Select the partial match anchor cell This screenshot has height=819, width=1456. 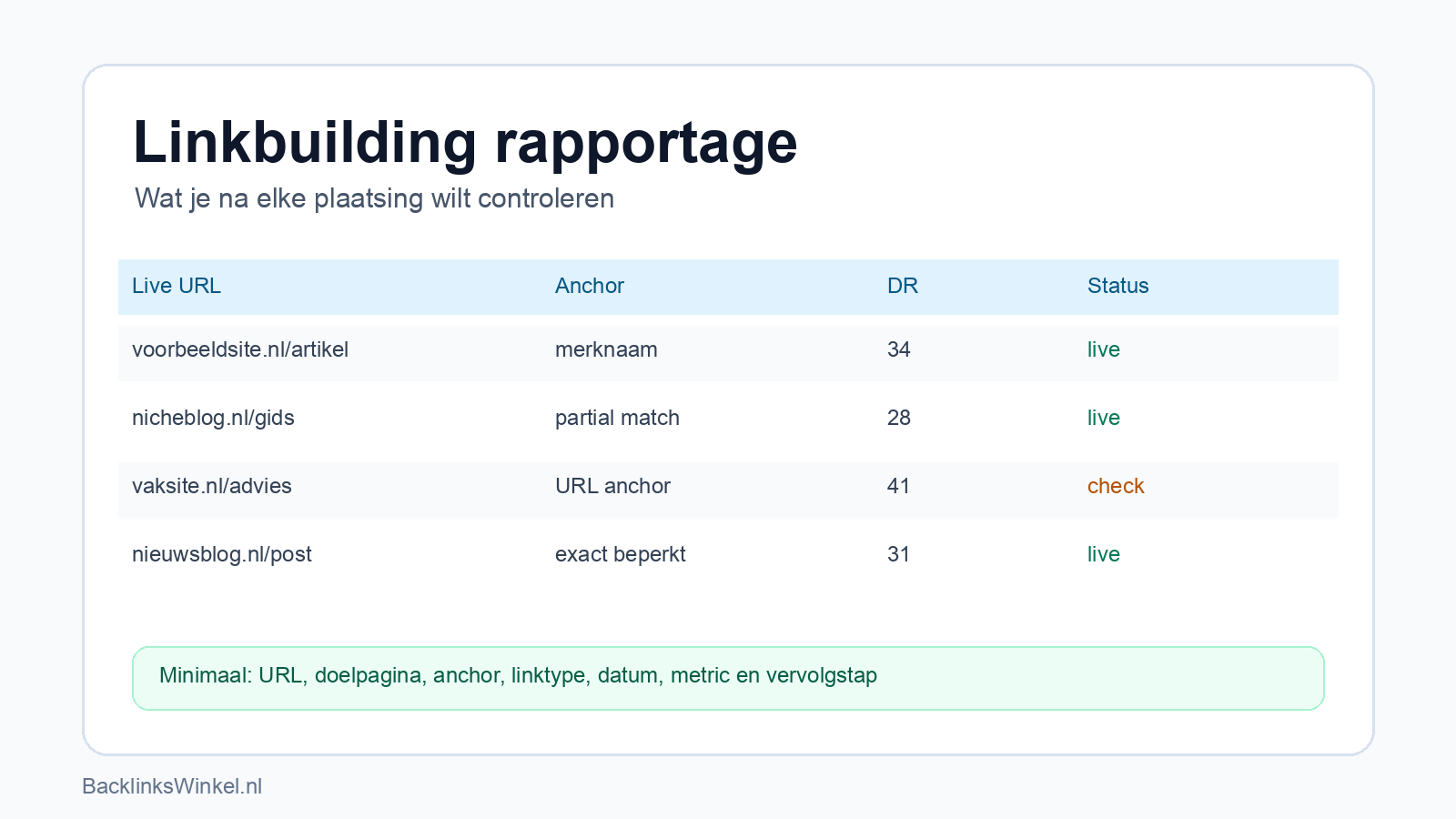[x=617, y=418]
